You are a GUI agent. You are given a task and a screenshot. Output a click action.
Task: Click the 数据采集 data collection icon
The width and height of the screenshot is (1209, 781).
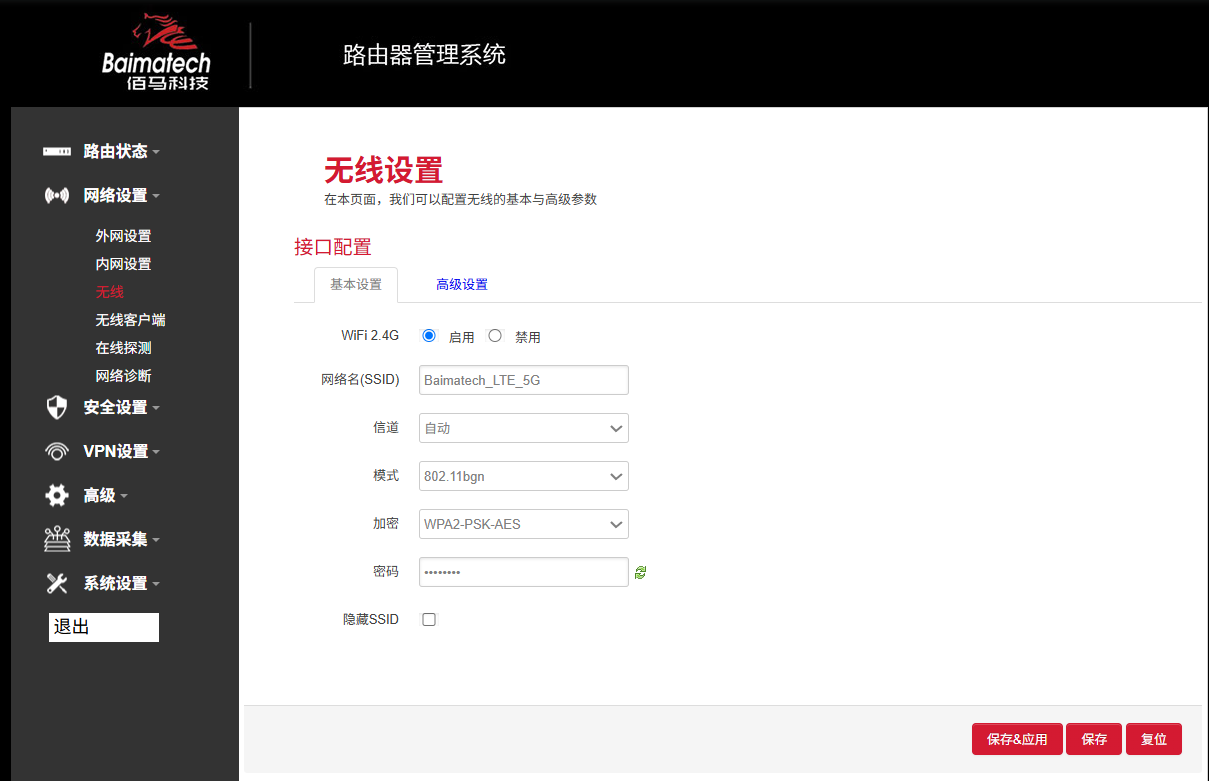click(56, 539)
